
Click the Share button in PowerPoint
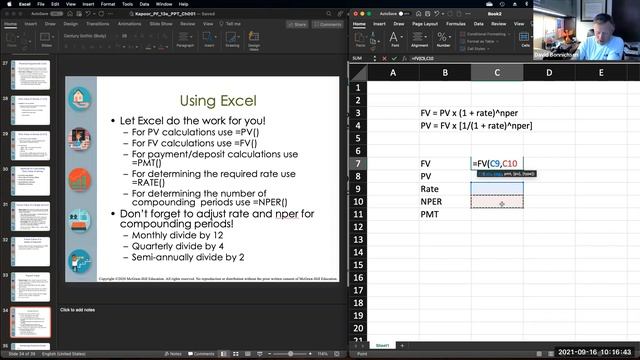pos(297,24)
